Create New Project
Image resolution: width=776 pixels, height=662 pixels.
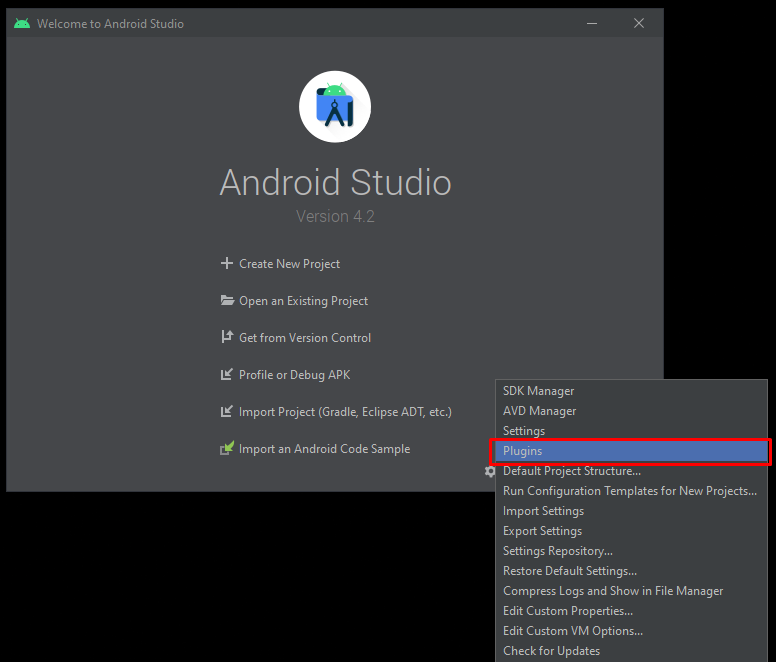pos(290,264)
